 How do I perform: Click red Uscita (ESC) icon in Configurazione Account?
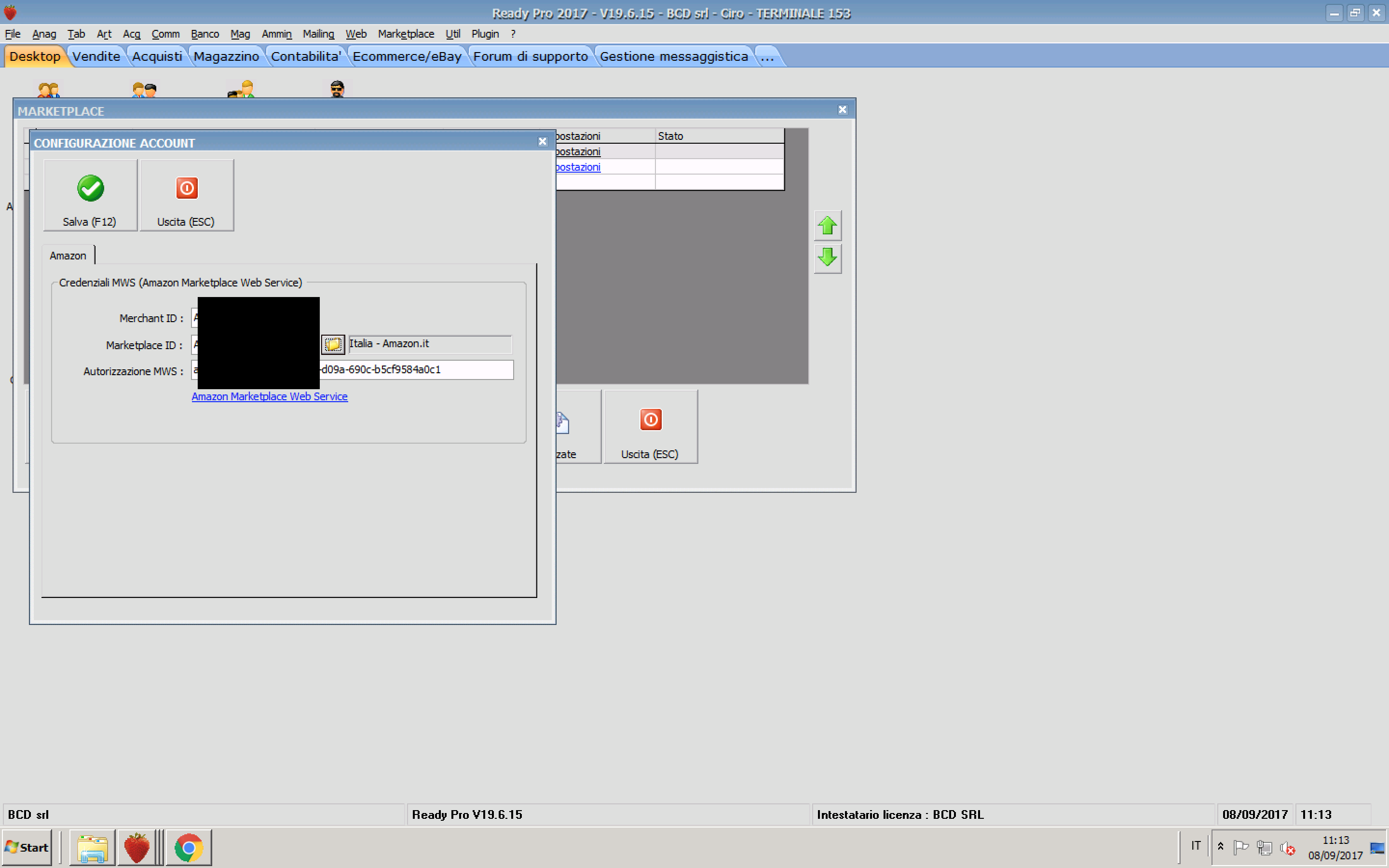point(187,188)
